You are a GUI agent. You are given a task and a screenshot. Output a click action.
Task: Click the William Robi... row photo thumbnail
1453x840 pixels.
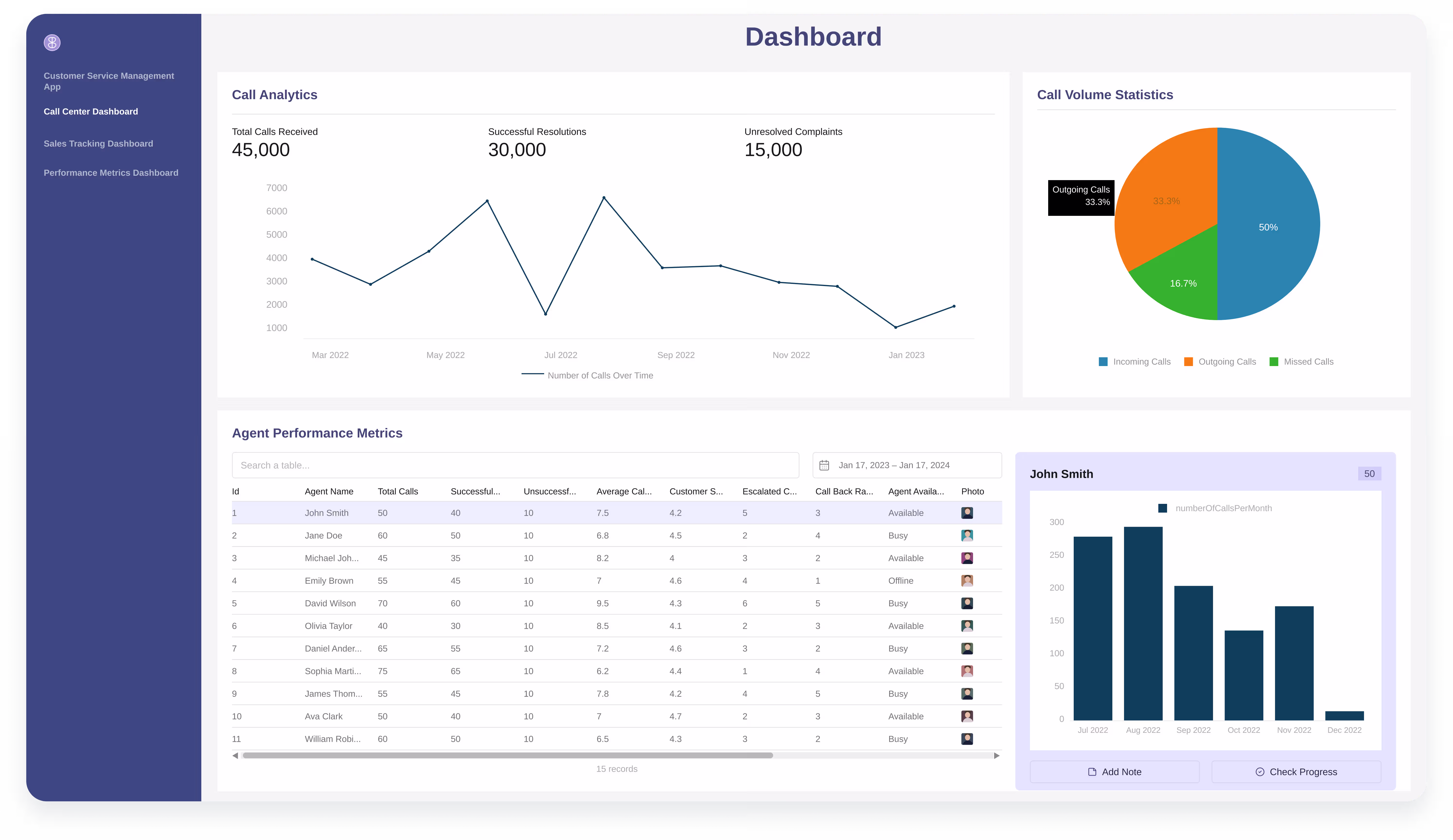click(967, 739)
